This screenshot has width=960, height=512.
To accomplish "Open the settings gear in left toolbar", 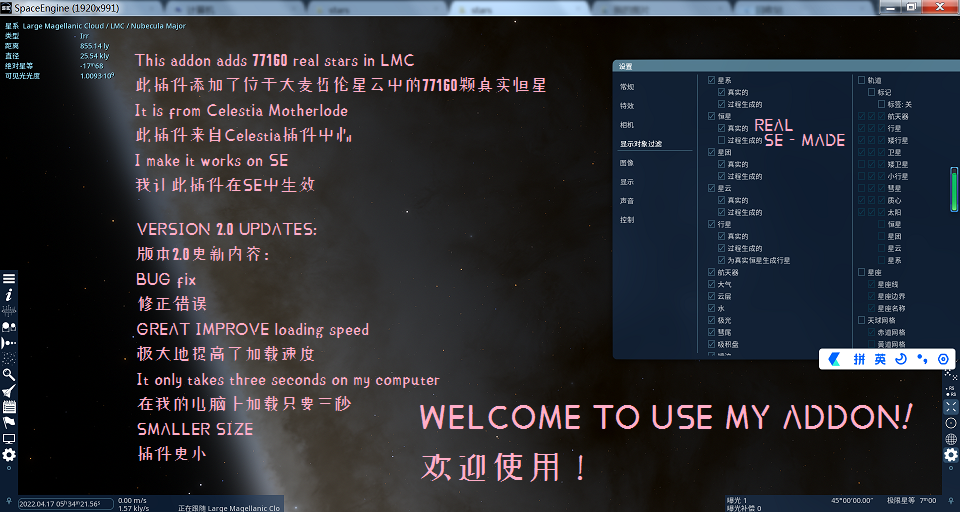I will pos(9,454).
